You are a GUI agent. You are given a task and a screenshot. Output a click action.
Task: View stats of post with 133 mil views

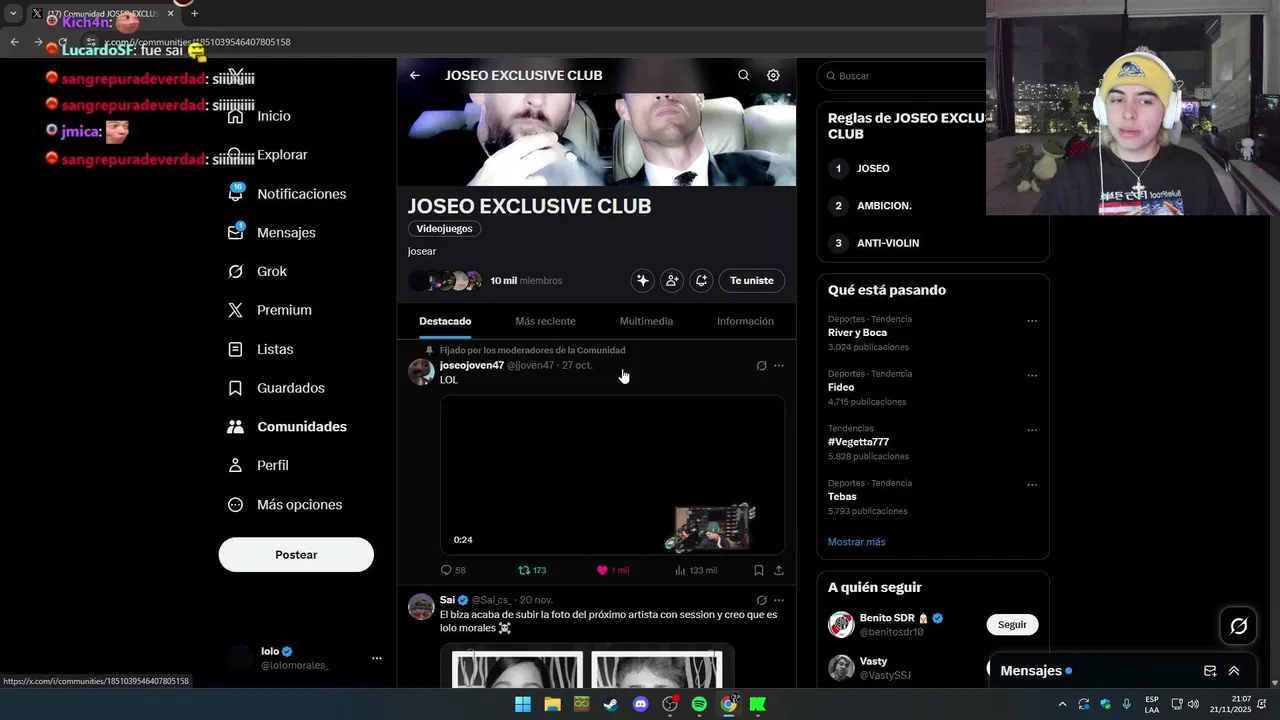[696, 570]
